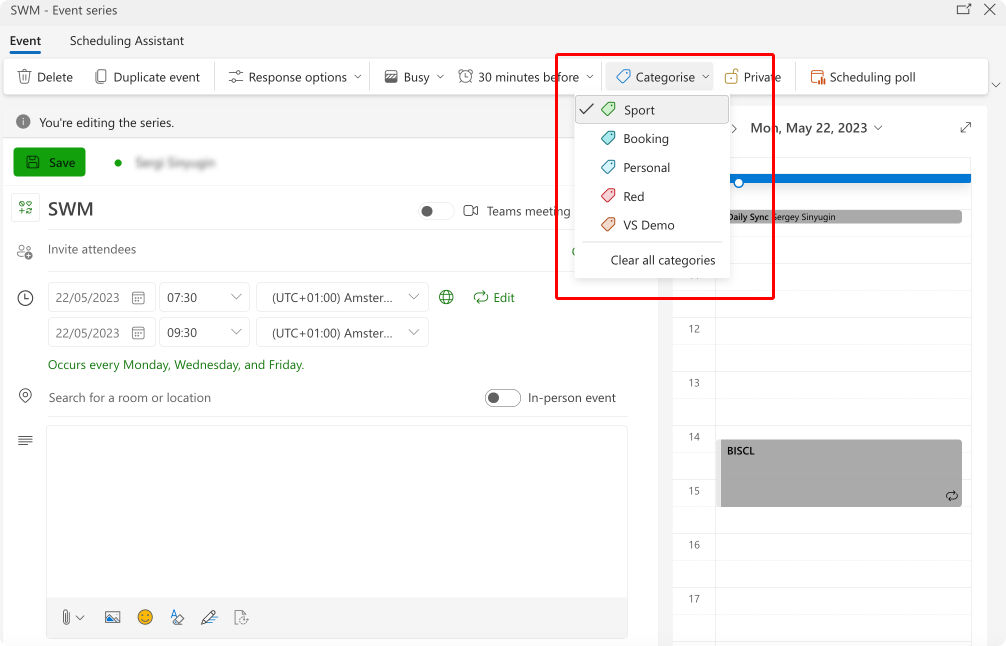This screenshot has height=646, width=1006.
Task: Click the Duplicate event copy icon
Action: coord(100,77)
